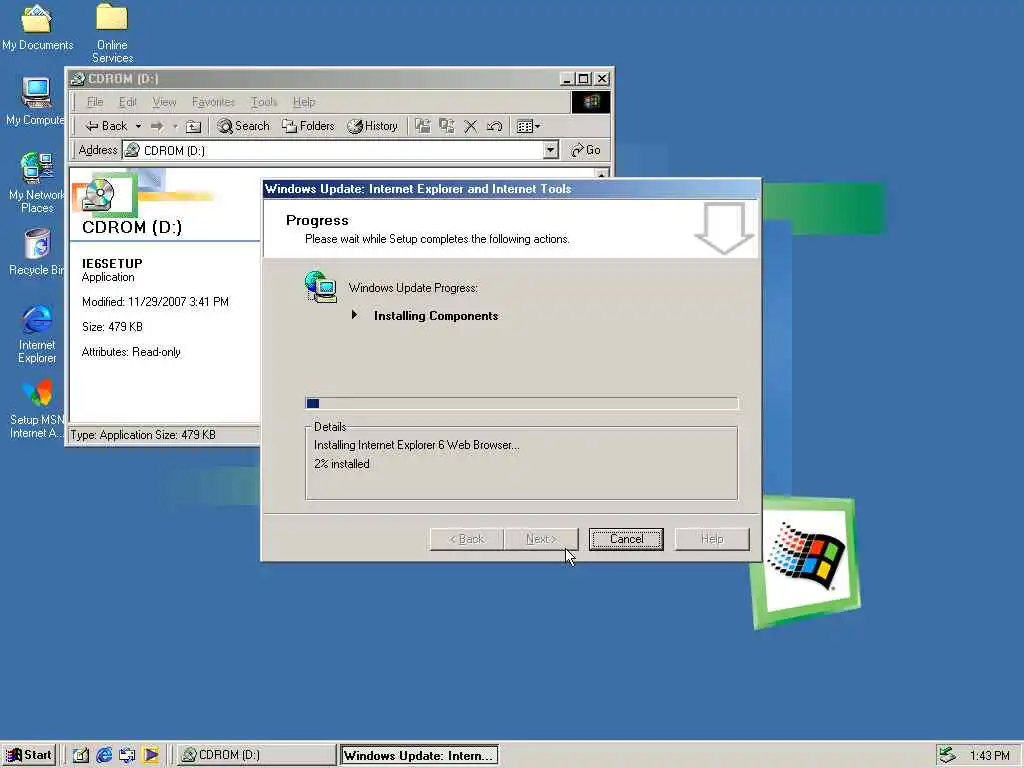
Task: Click 'Installing Internet Explorer 6 Web Browser...' text
Action: coord(417,445)
